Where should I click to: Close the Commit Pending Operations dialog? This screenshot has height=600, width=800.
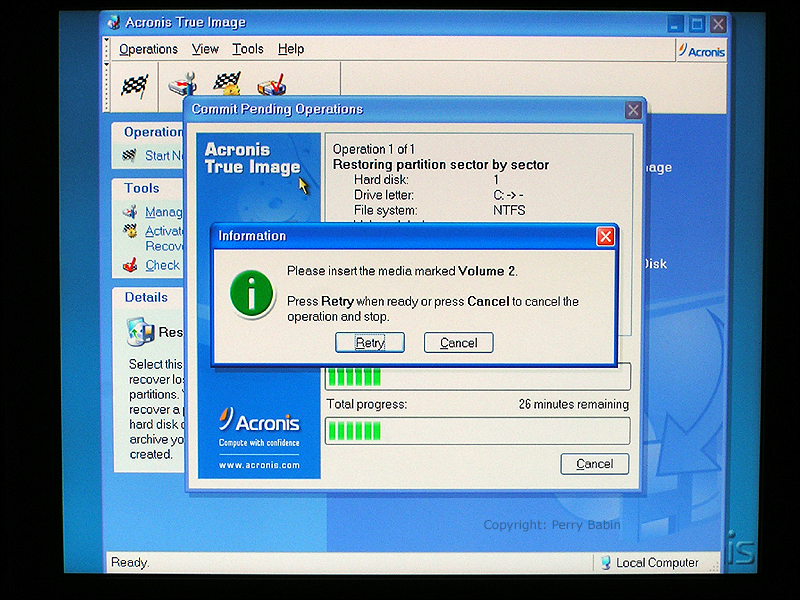(x=633, y=110)
